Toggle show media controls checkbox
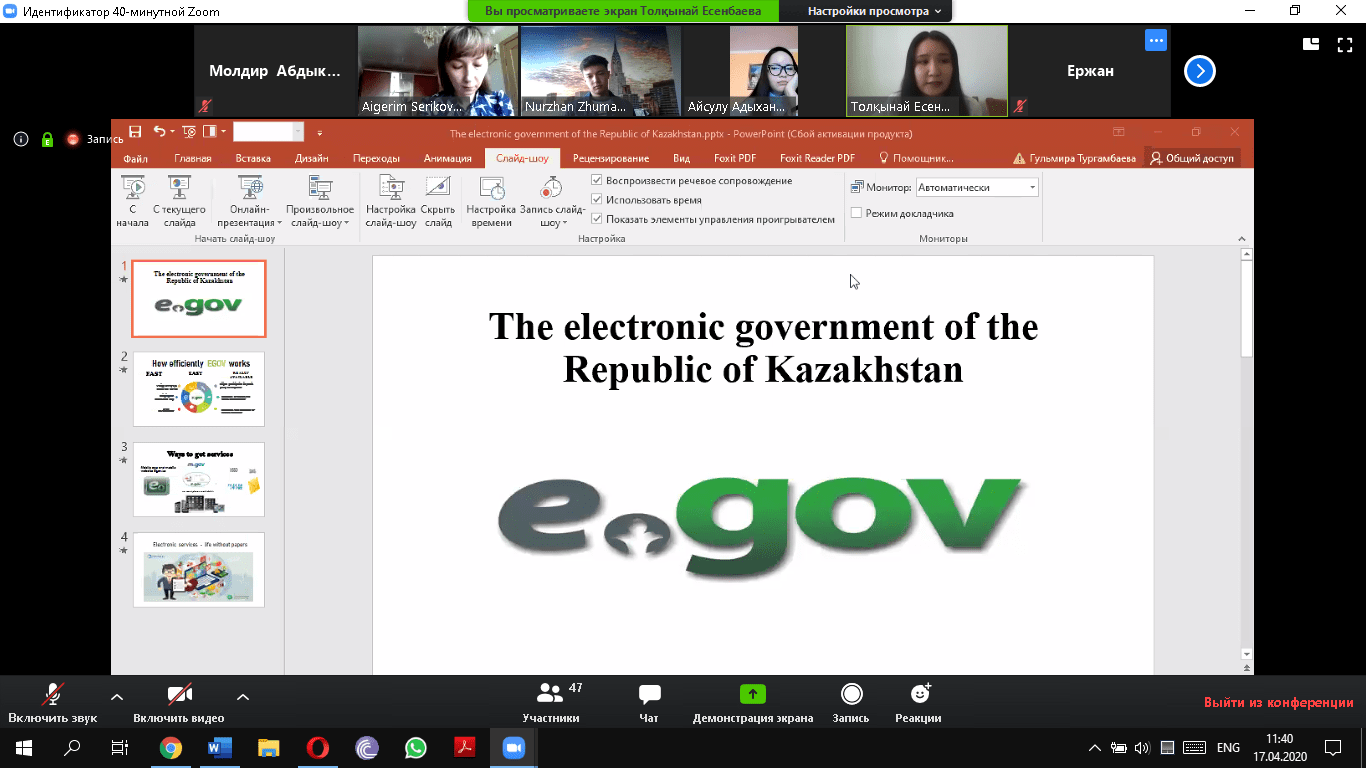The image size is (1366, 768). (597, 219)
